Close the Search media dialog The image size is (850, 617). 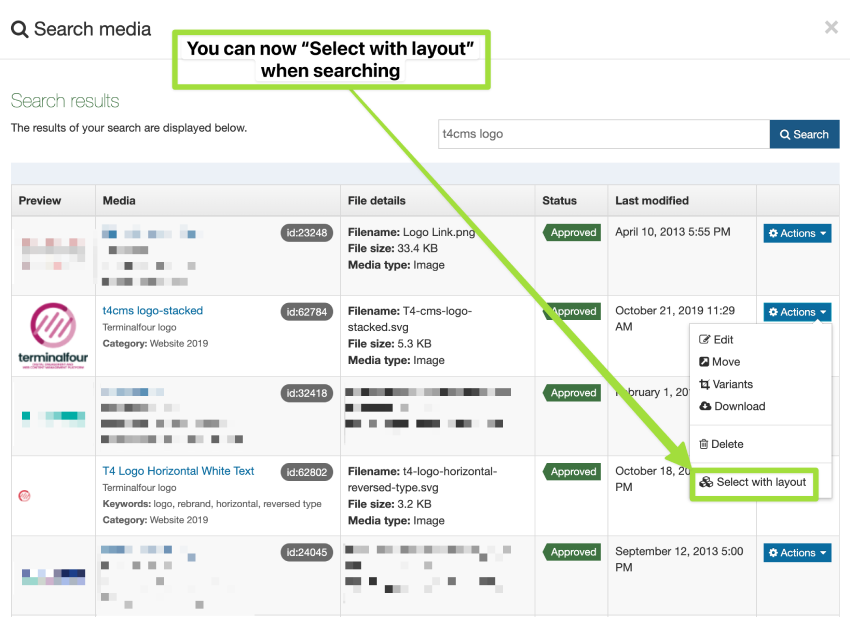pos(831,28)
